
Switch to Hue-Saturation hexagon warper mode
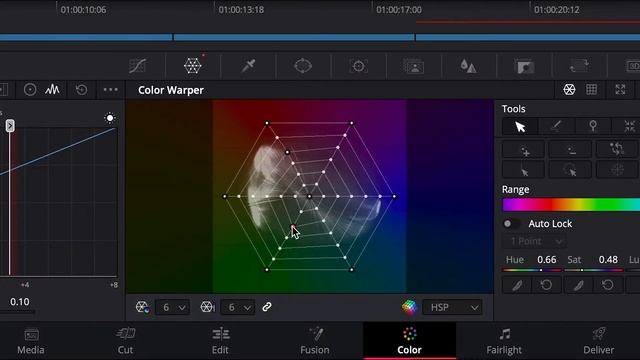click(569, 89)
